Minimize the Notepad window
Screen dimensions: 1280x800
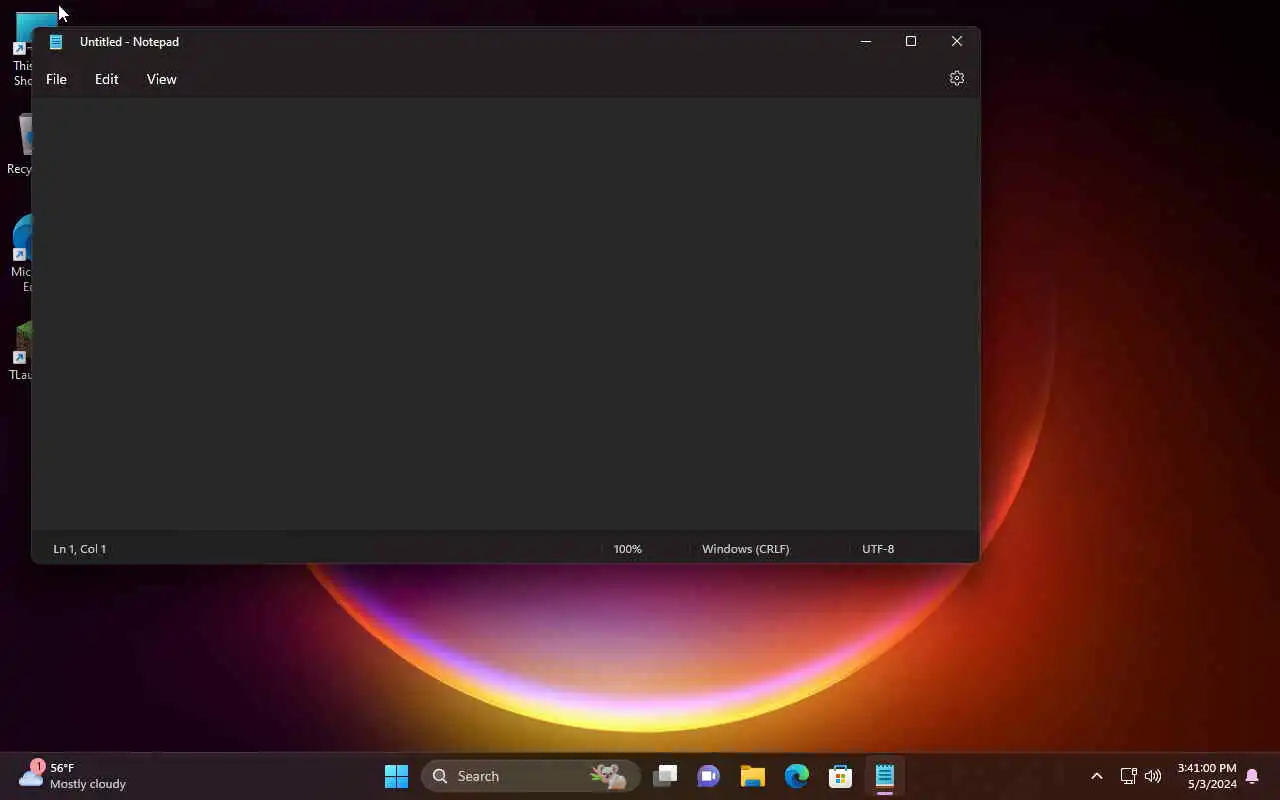(x=866, y=41)
